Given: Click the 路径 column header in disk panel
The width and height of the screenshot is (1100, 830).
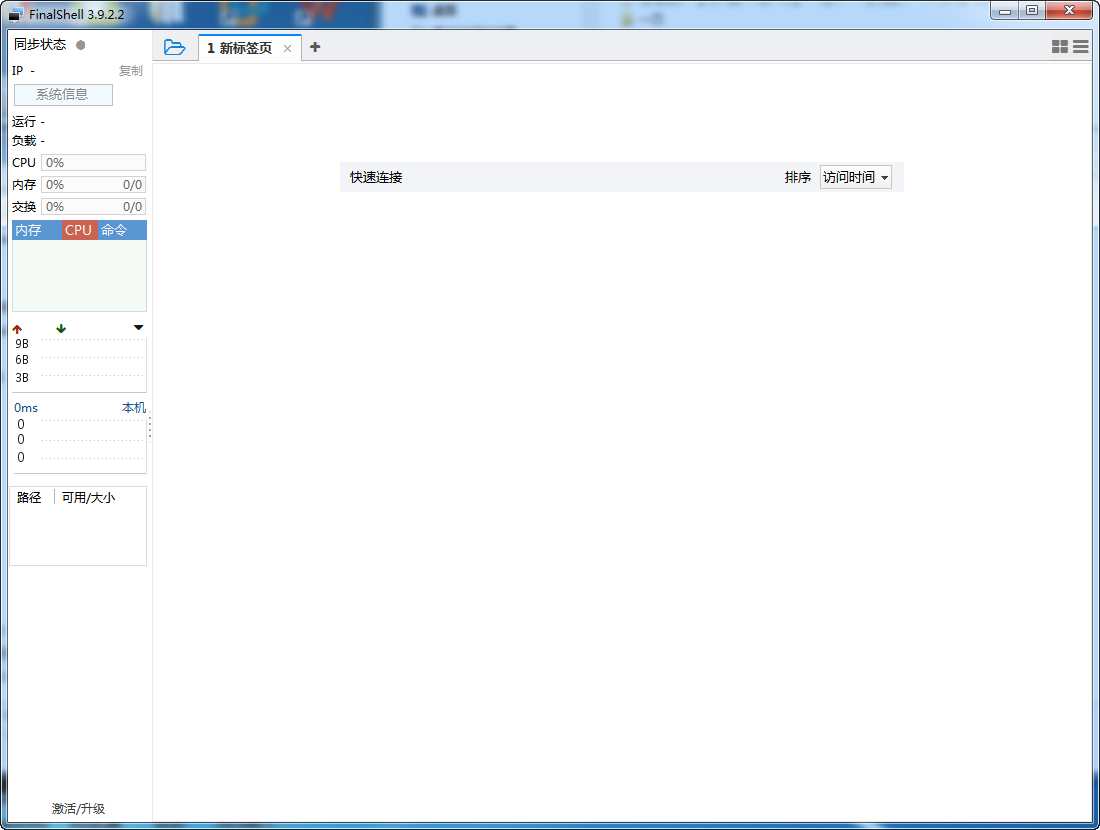Looking at the screenshot, I should click(x=28, y=497).
